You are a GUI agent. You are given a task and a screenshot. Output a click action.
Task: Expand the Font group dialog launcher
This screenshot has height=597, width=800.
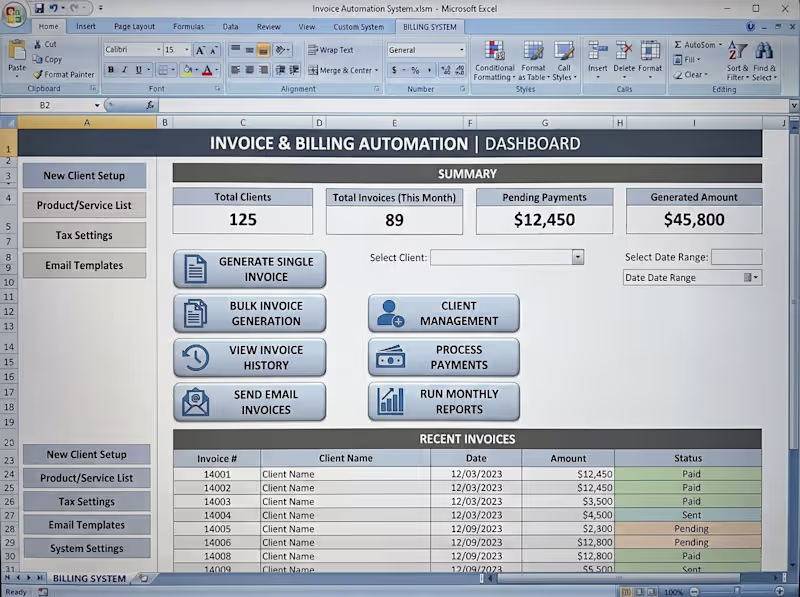point(217,88)
